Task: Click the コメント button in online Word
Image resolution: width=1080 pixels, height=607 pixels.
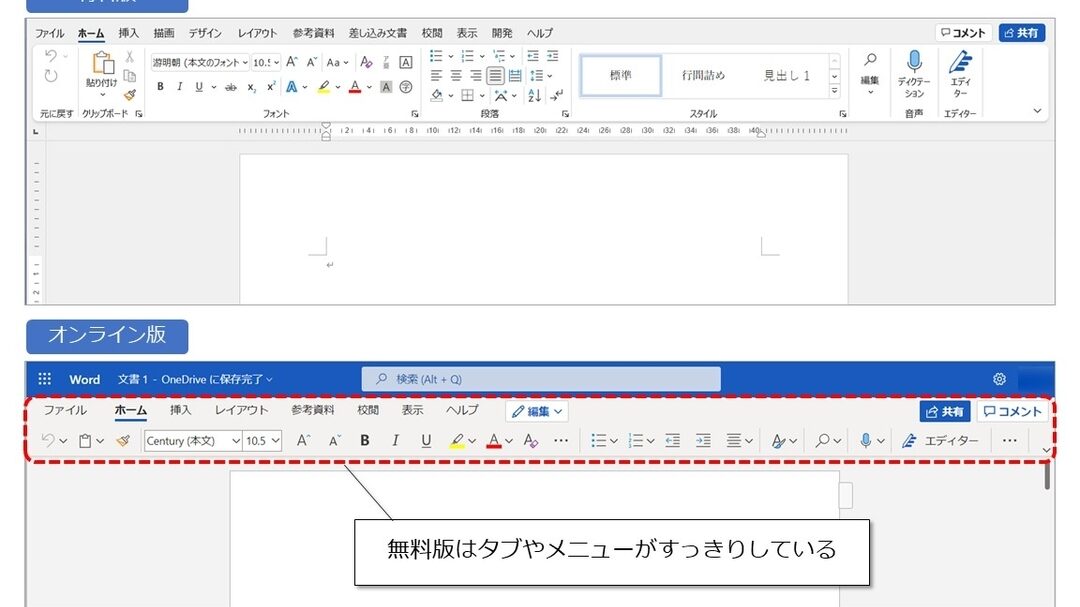Action: click(1012, 411)
